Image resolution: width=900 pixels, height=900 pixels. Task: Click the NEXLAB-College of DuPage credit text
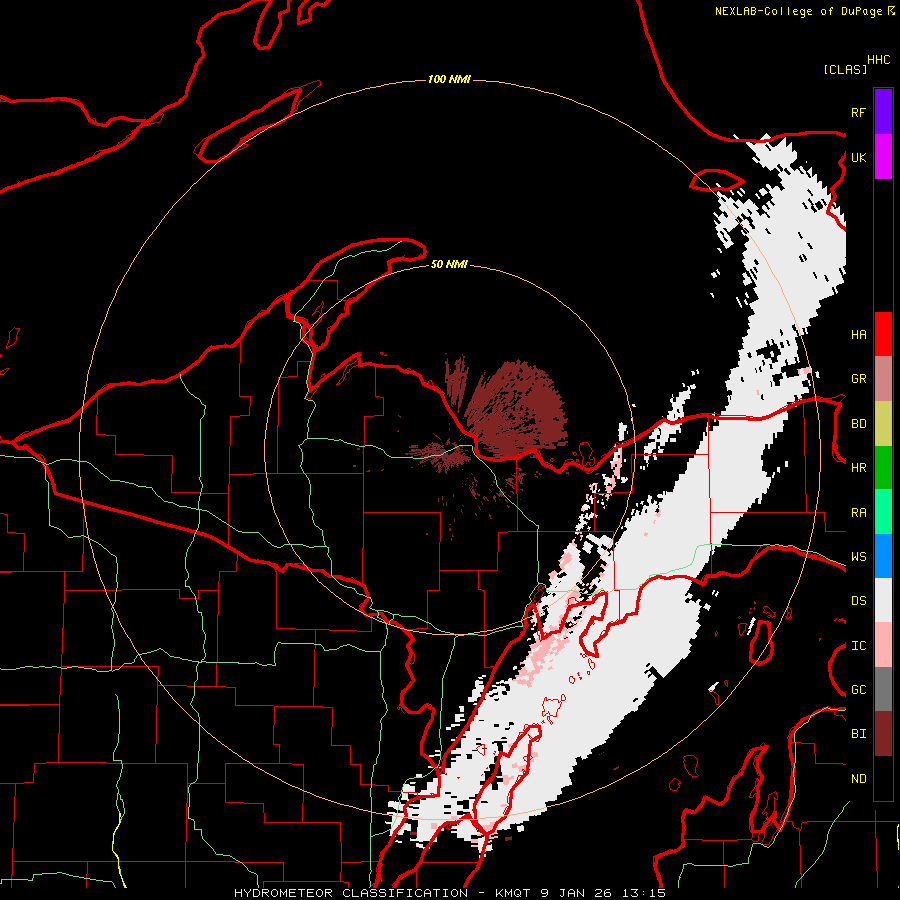(x=799, y=11)
